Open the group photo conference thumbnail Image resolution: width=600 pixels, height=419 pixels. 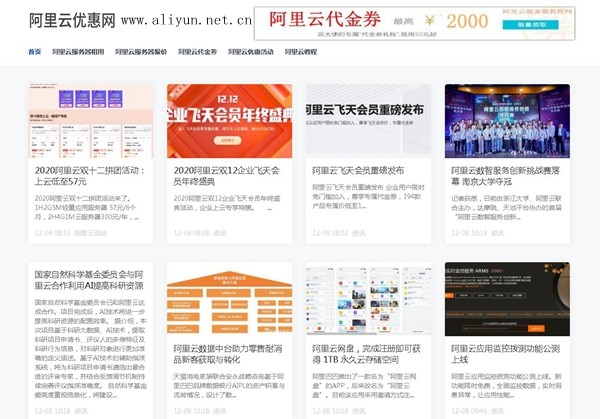coord(507,121)
